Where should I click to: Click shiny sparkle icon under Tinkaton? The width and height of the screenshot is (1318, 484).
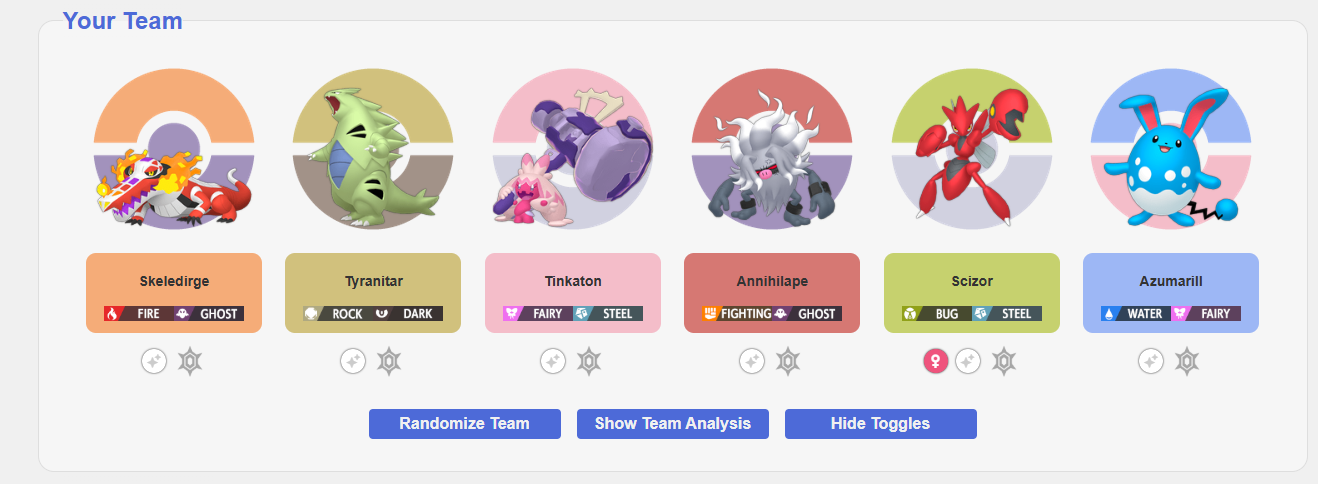point(552,361)
